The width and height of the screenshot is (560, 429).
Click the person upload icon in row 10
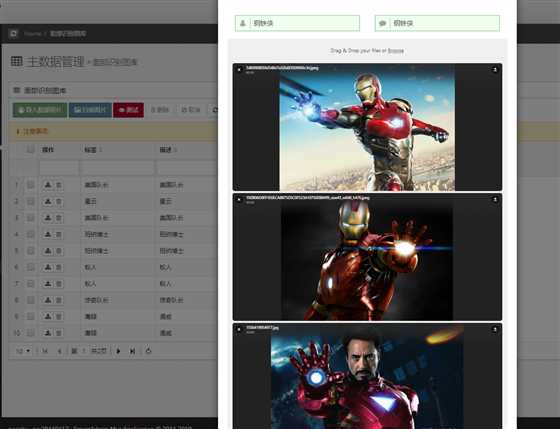pyautogui.click(x=48, y=333)
